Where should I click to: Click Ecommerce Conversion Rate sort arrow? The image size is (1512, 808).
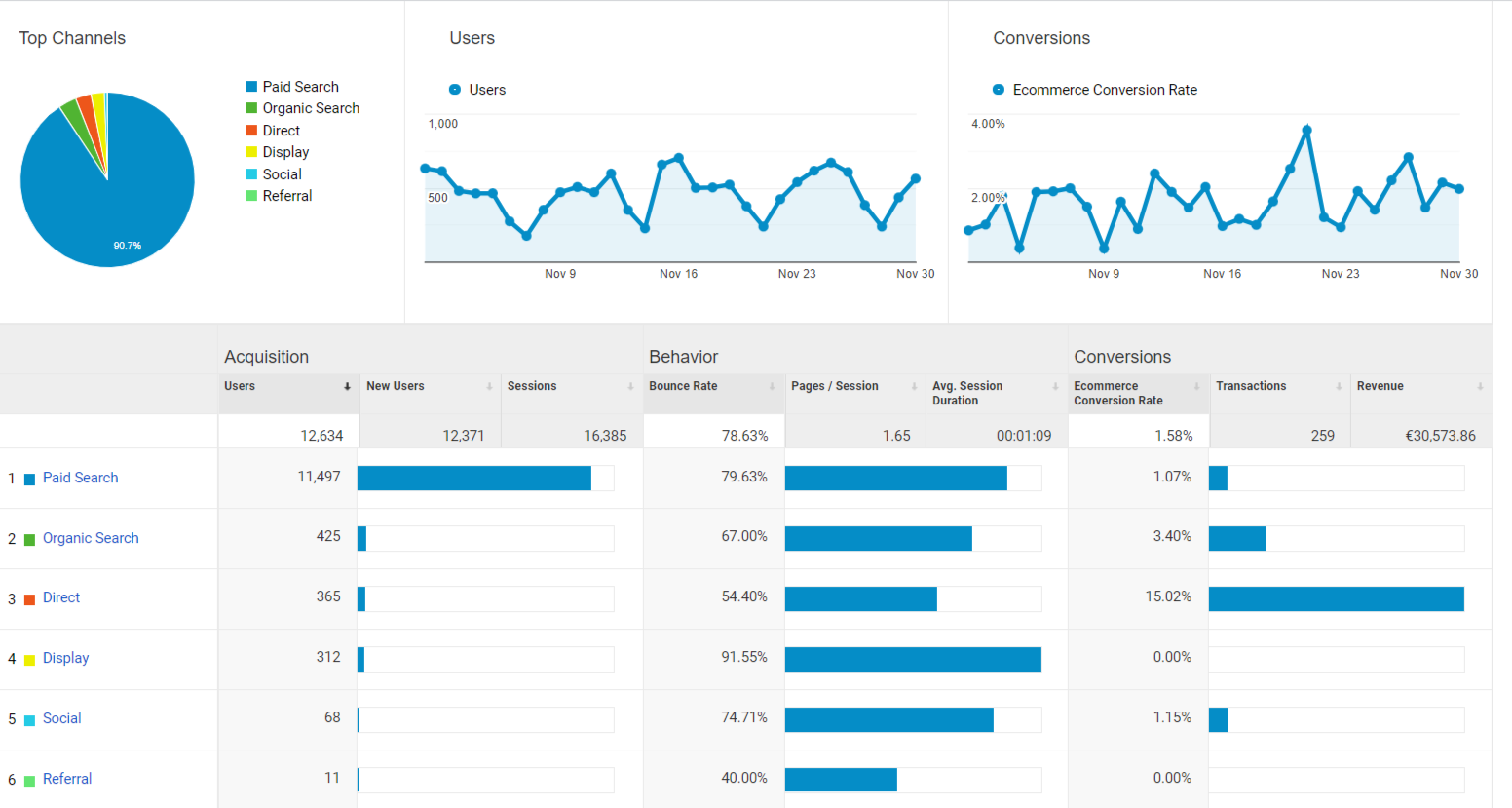(x=1197, y=387)
